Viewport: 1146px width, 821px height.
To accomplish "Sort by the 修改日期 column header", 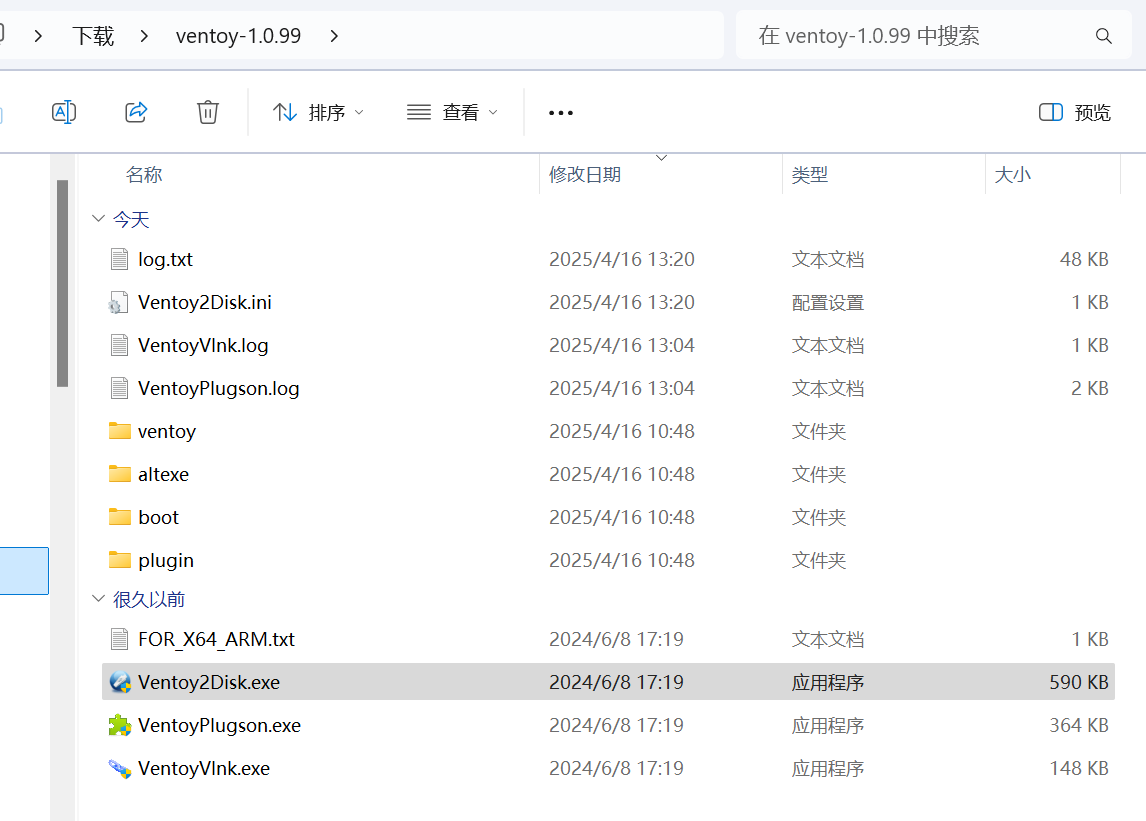I will tap(585, 175).
